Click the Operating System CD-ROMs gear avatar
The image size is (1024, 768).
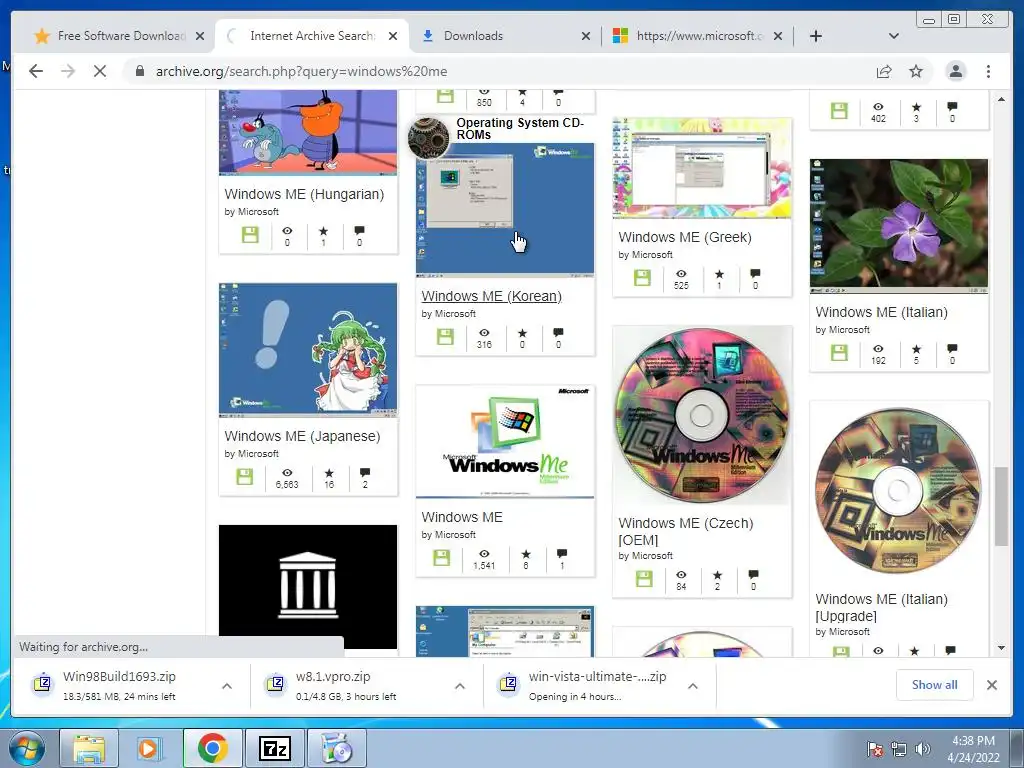[428, 138]
